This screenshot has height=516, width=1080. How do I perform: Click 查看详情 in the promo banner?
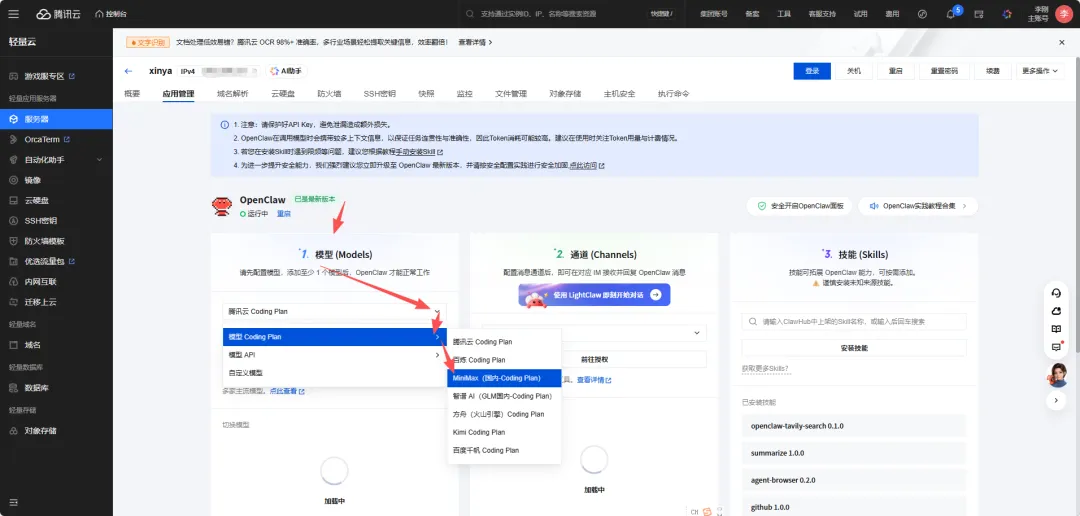(475, 42)
